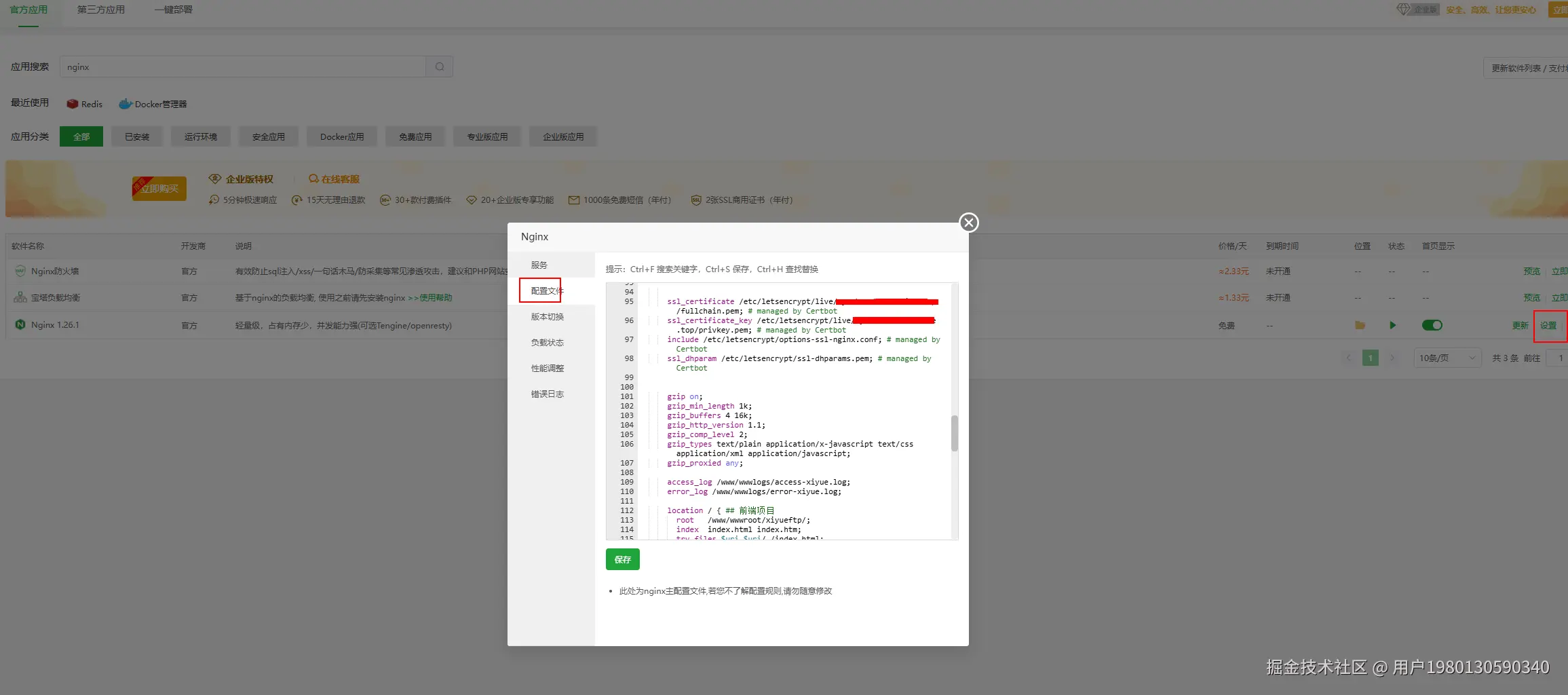Switch to 官方应用 tab
The width and height of the screenshot is (1568, 695).
pyautogui.click(x=28, y=10)
